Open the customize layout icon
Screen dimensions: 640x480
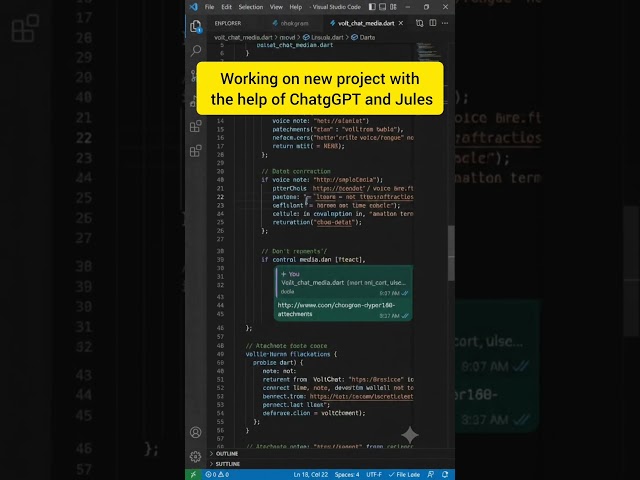tap(393, 7)
